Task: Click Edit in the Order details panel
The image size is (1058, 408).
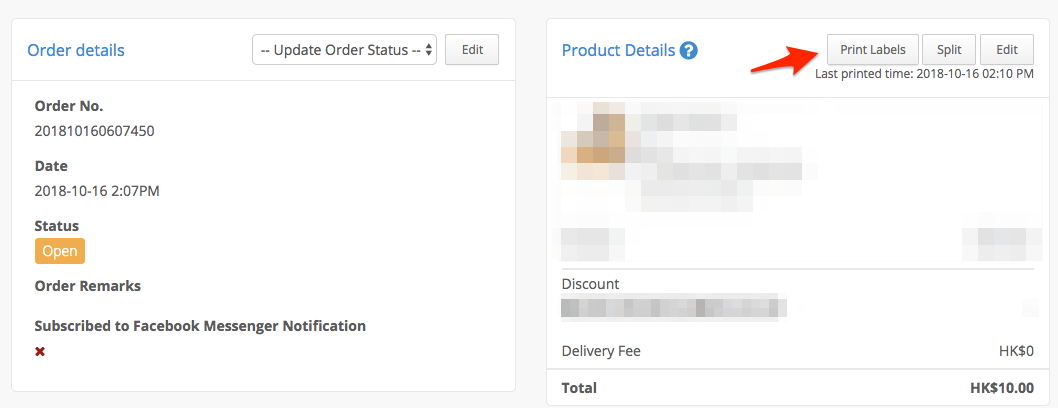Action: (x=472, y=50)
